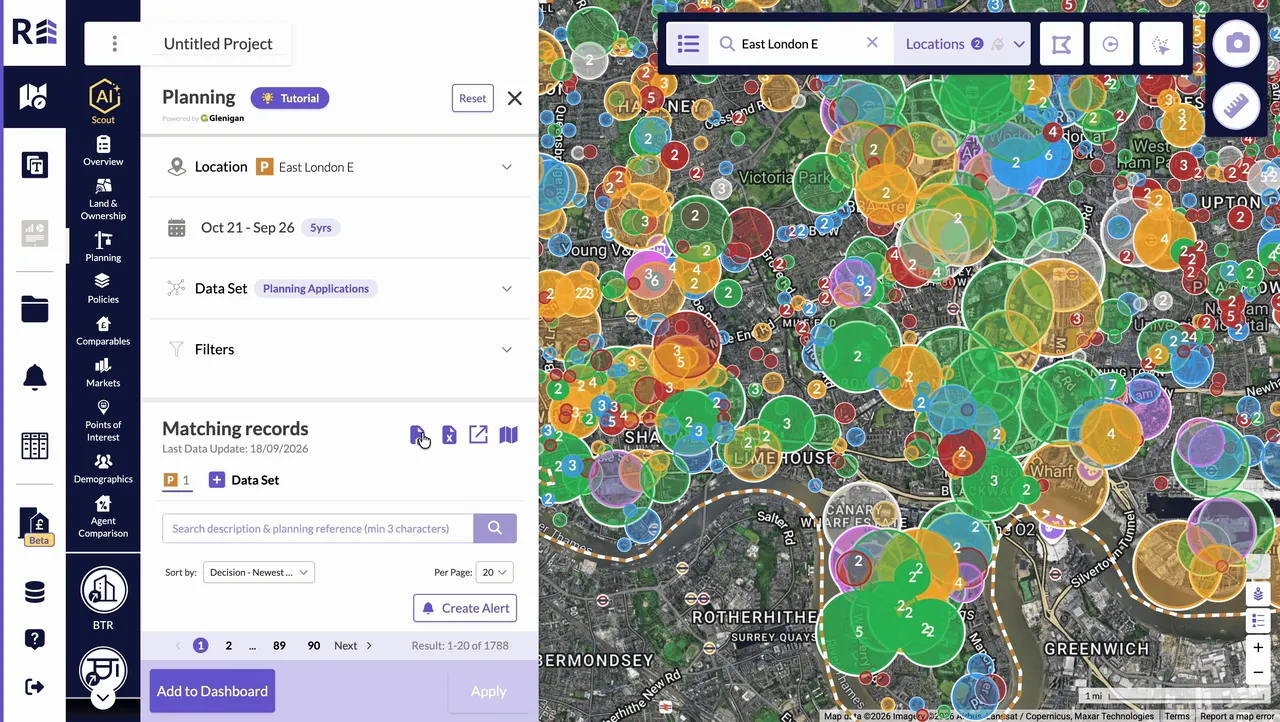Open the Comparables section

coord(103,331)
